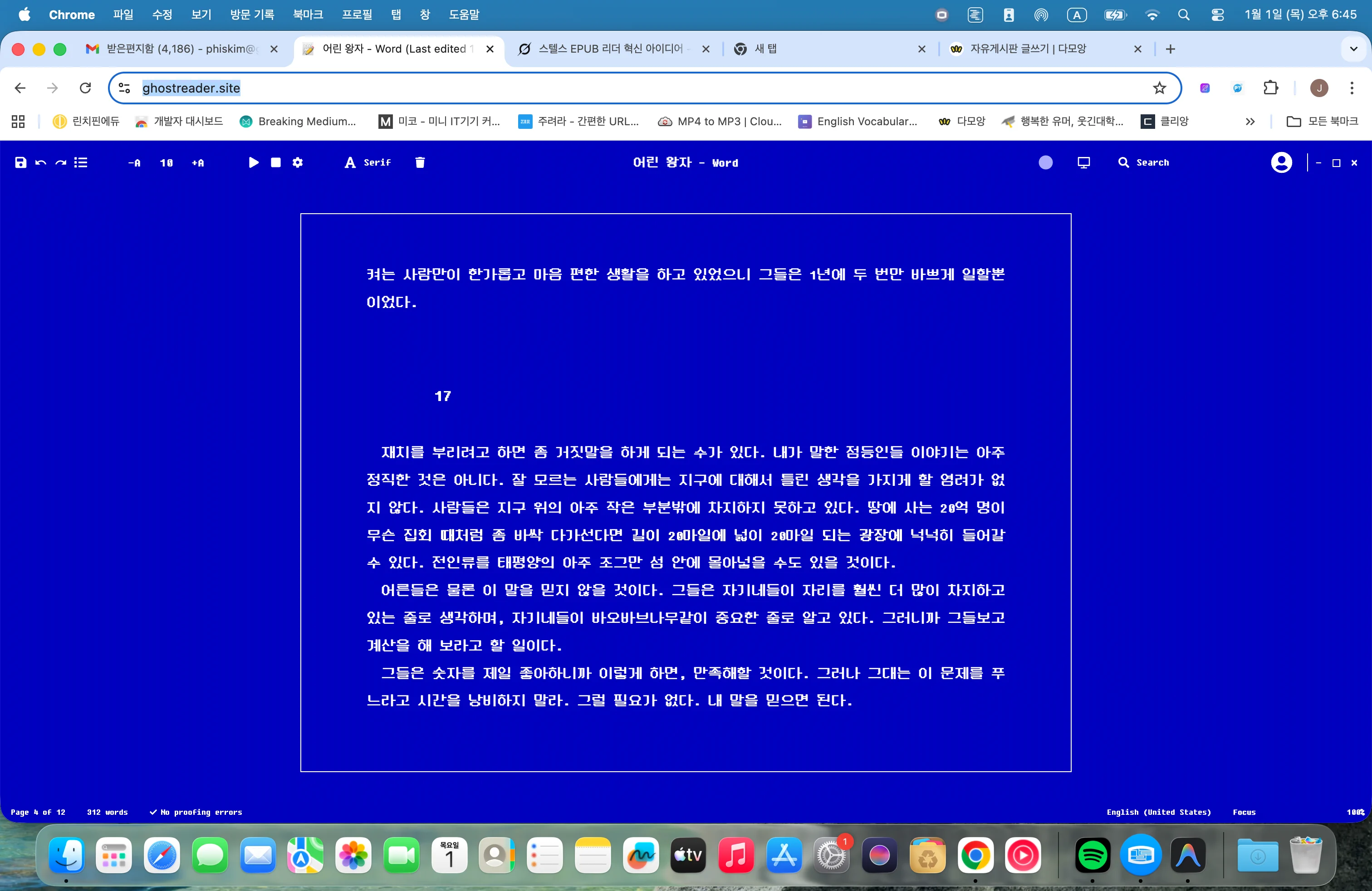Switch to the 자유게시판 글쓰기 다모앙 tab
Image resolution: width=1372 pixels, height=891 pixels.
1028,49
